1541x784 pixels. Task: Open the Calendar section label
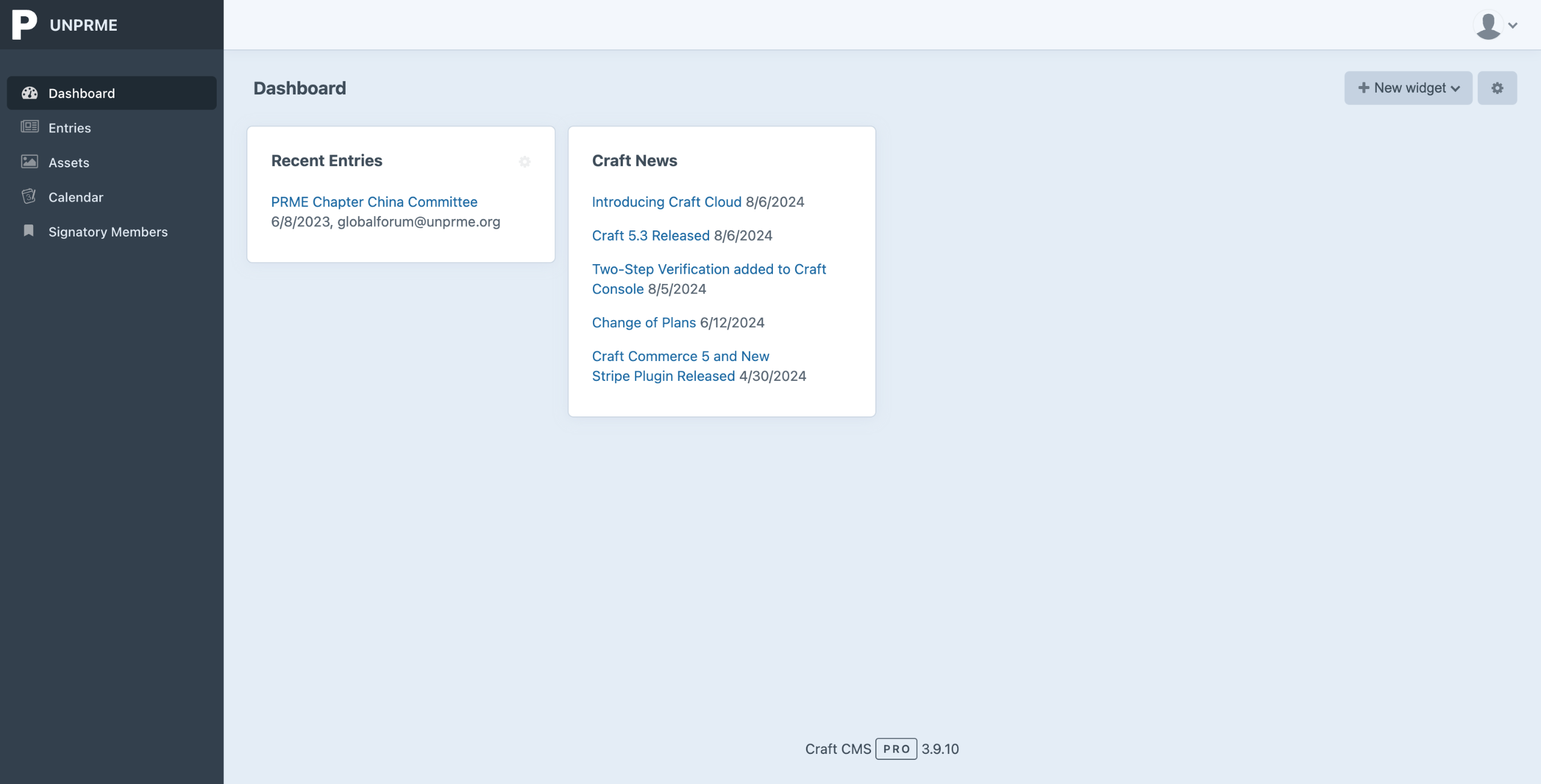(x=76, y=197)
